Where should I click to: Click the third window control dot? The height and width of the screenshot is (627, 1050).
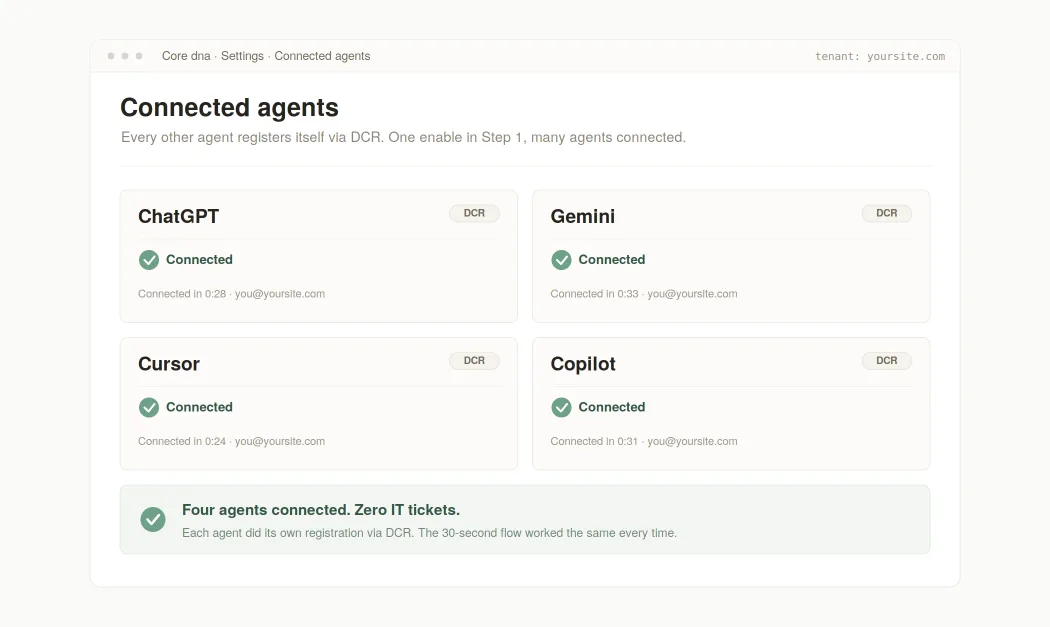(x=139, y=56)
